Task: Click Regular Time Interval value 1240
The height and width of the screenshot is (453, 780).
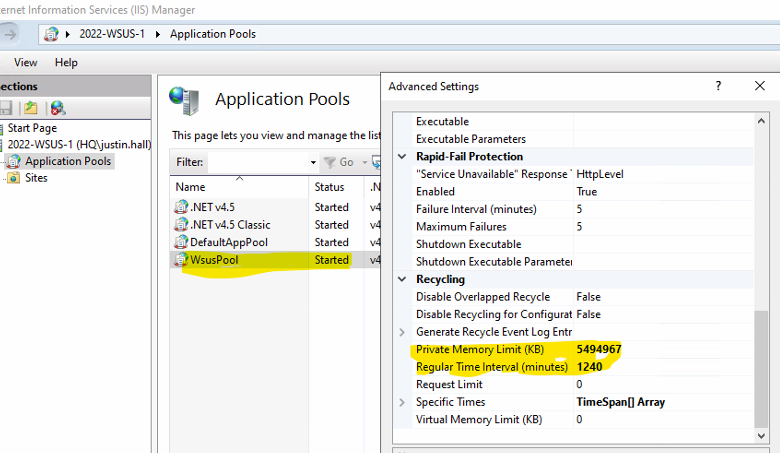Action: point(589,367)
